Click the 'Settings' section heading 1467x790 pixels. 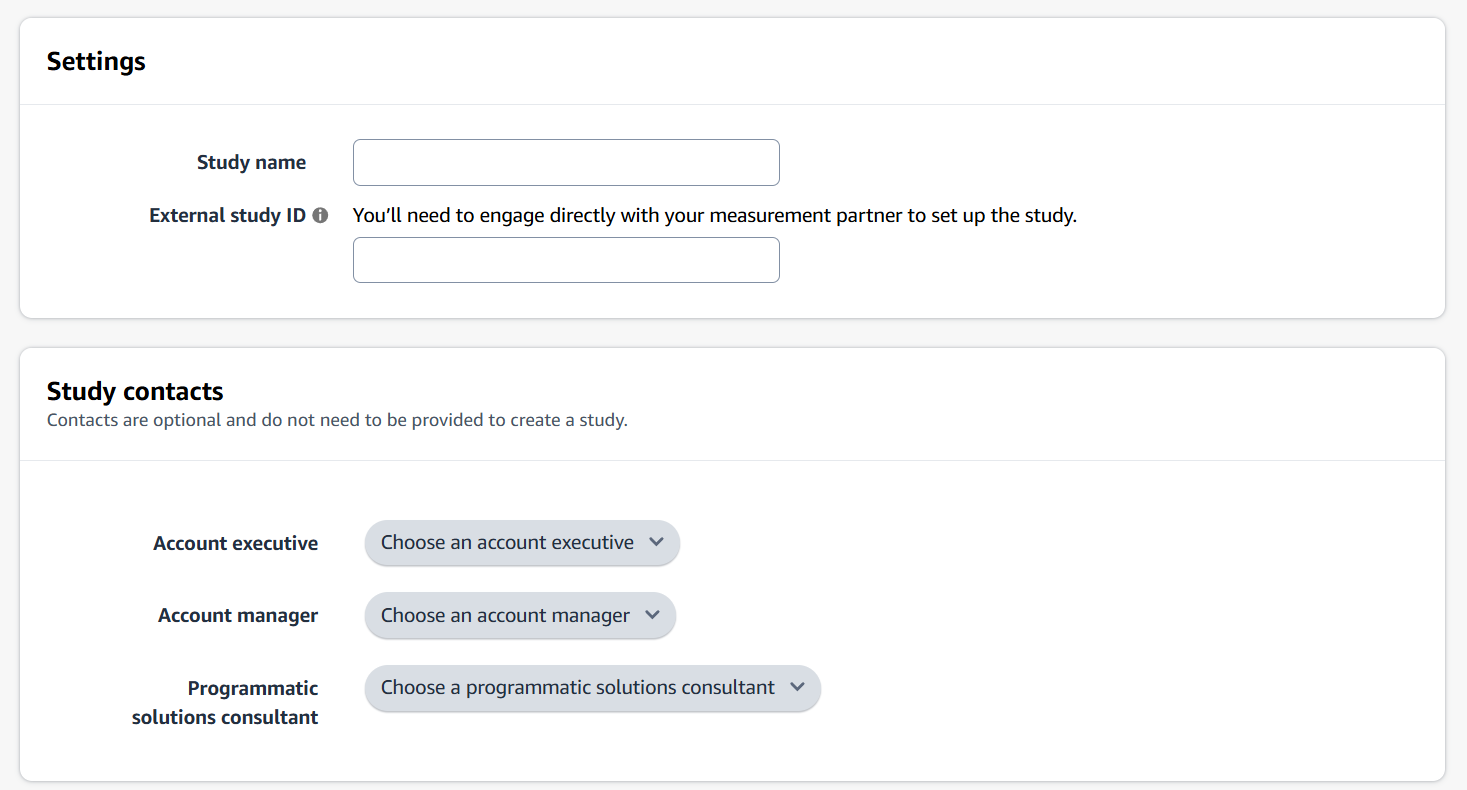coord(96,61)
